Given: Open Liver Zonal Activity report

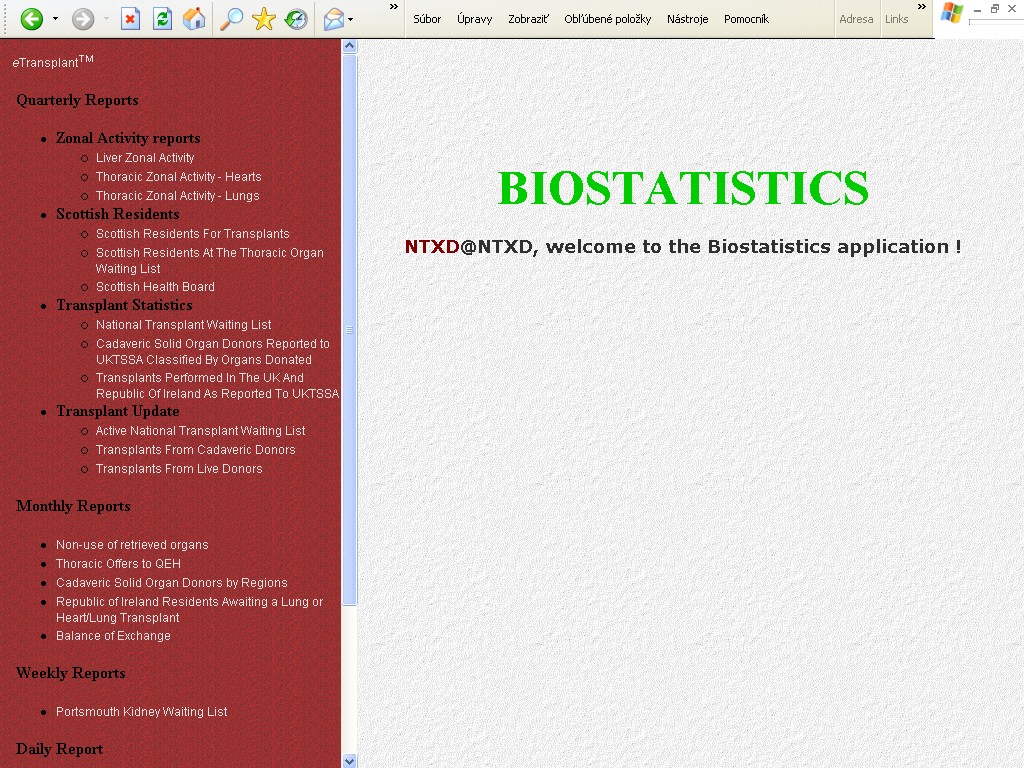Looking at the screenshot, I should tap(145, 157).
